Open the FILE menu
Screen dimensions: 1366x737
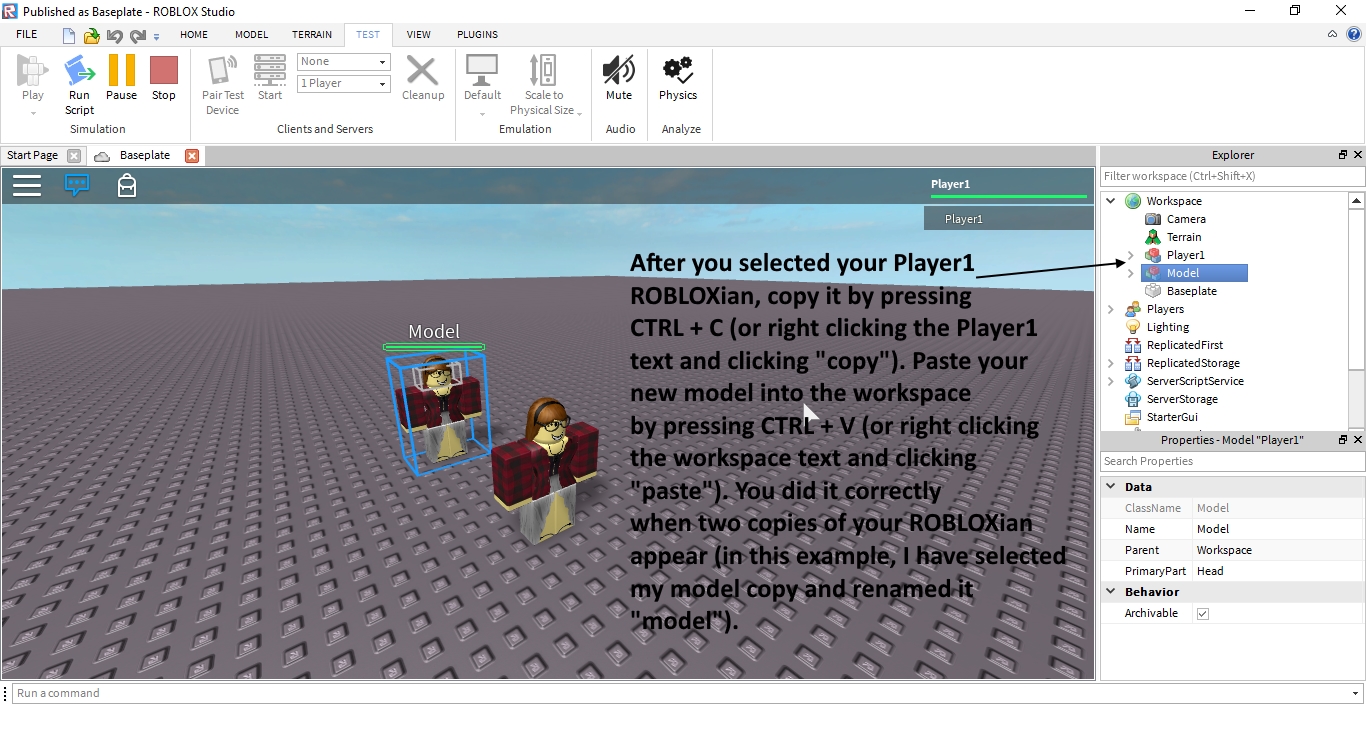pos(27,34)
